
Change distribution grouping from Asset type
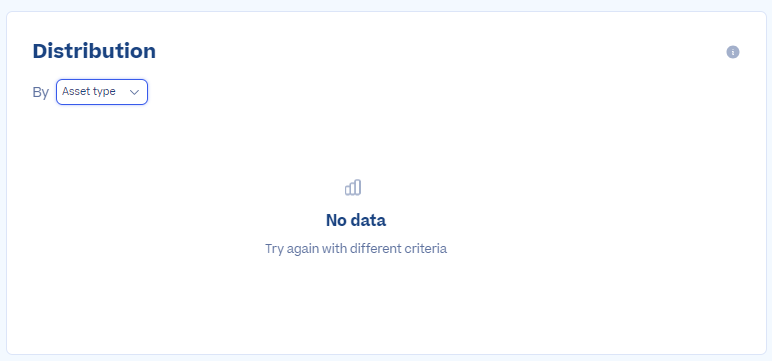(x=102, y=92)
